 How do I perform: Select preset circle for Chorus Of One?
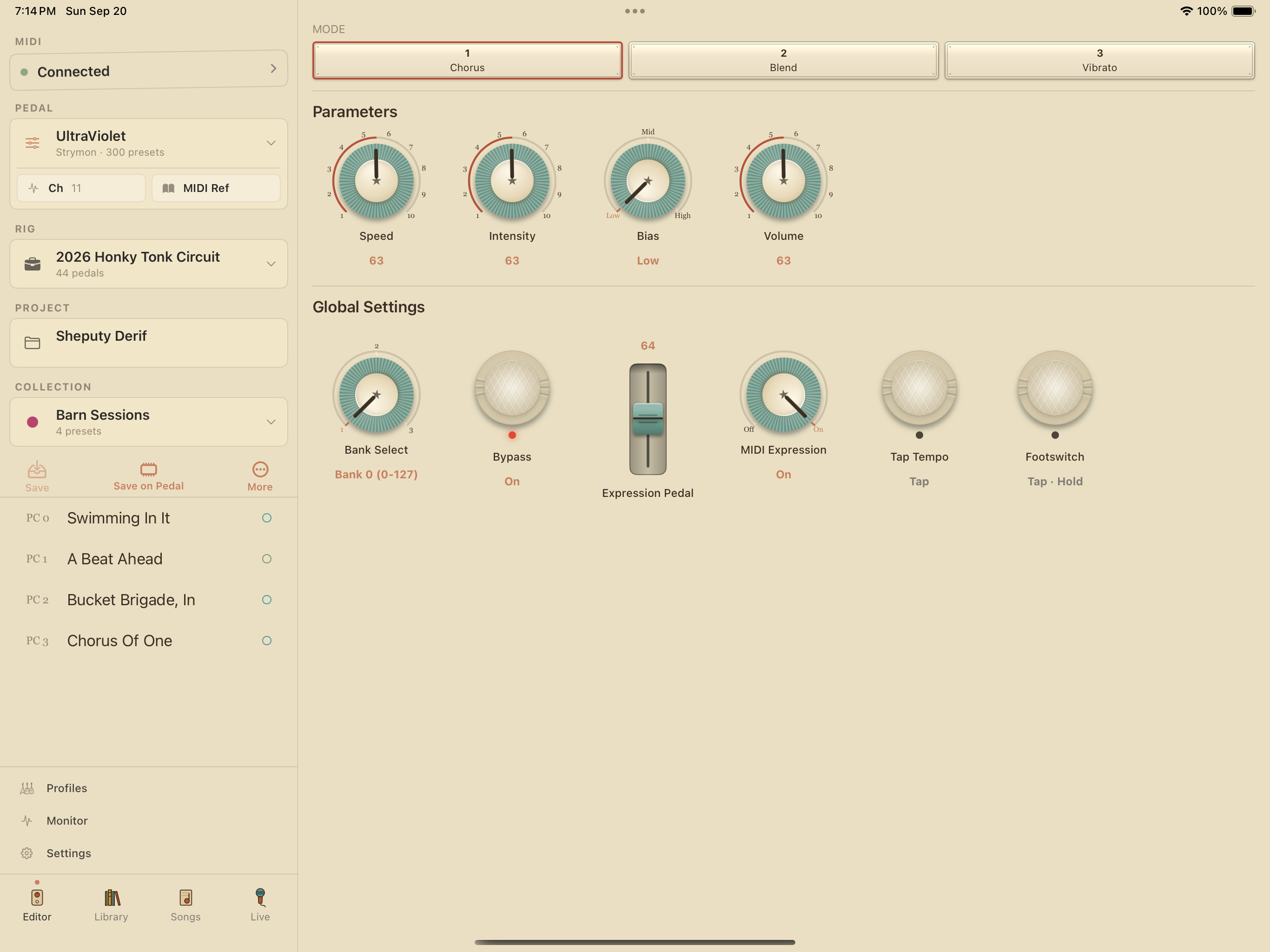[x=266, y=640]
